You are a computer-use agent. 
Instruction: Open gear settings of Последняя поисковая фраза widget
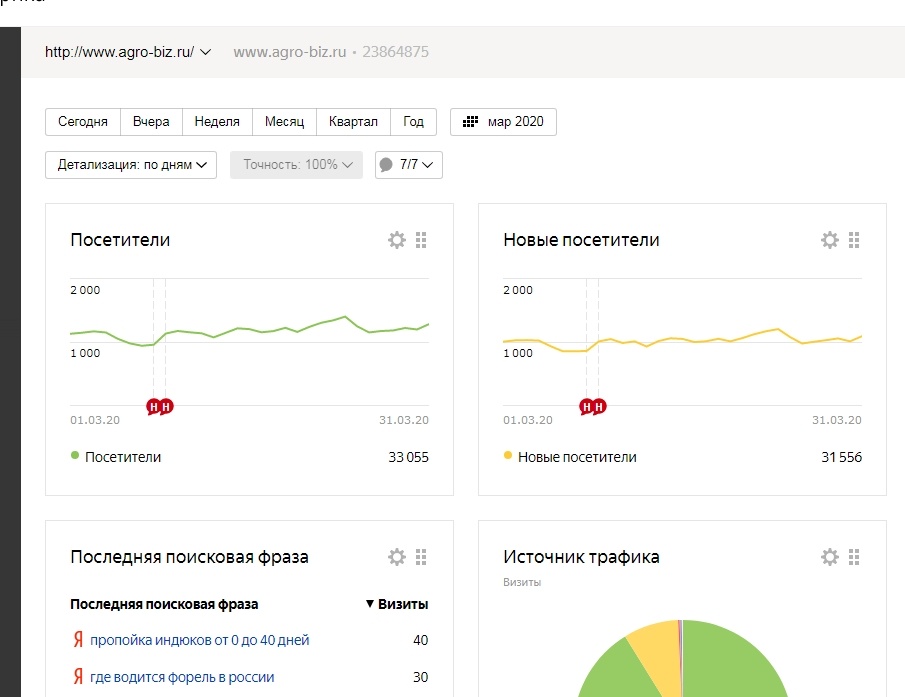coord(397,557)
